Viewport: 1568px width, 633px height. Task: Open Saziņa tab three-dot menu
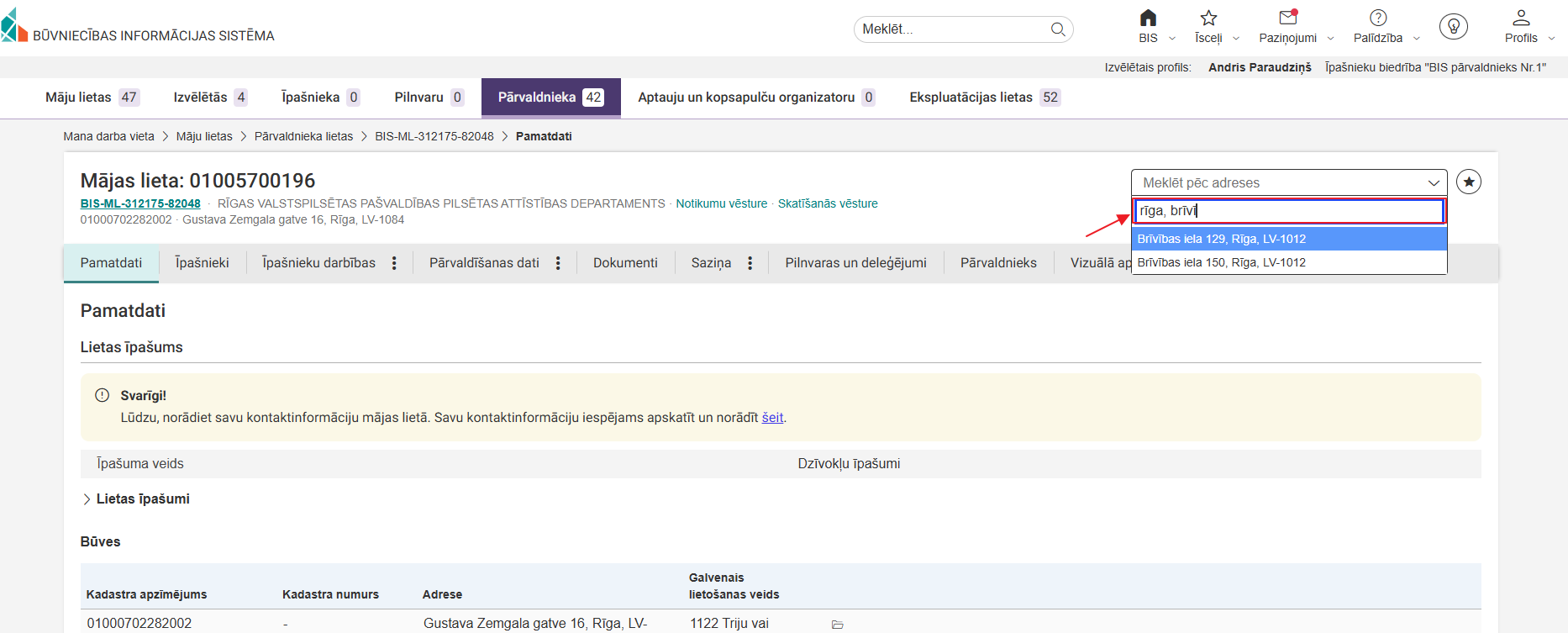[750, 263]
